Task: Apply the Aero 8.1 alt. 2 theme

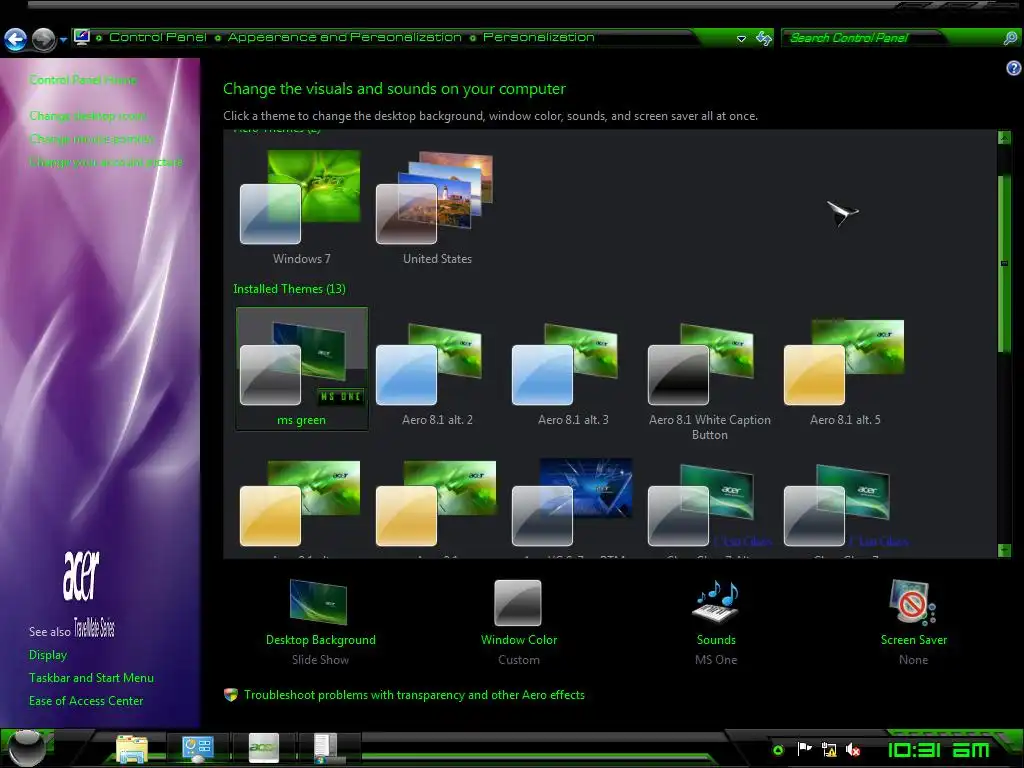Action: (437, 374)
